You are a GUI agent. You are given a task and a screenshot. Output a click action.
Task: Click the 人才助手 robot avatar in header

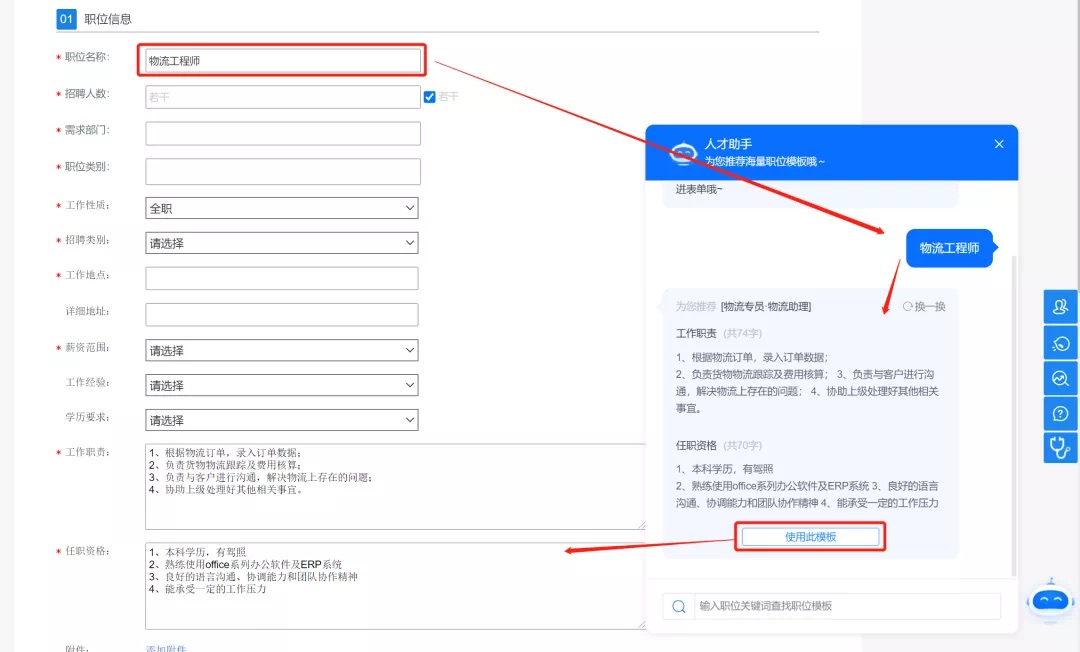(683, 153)
